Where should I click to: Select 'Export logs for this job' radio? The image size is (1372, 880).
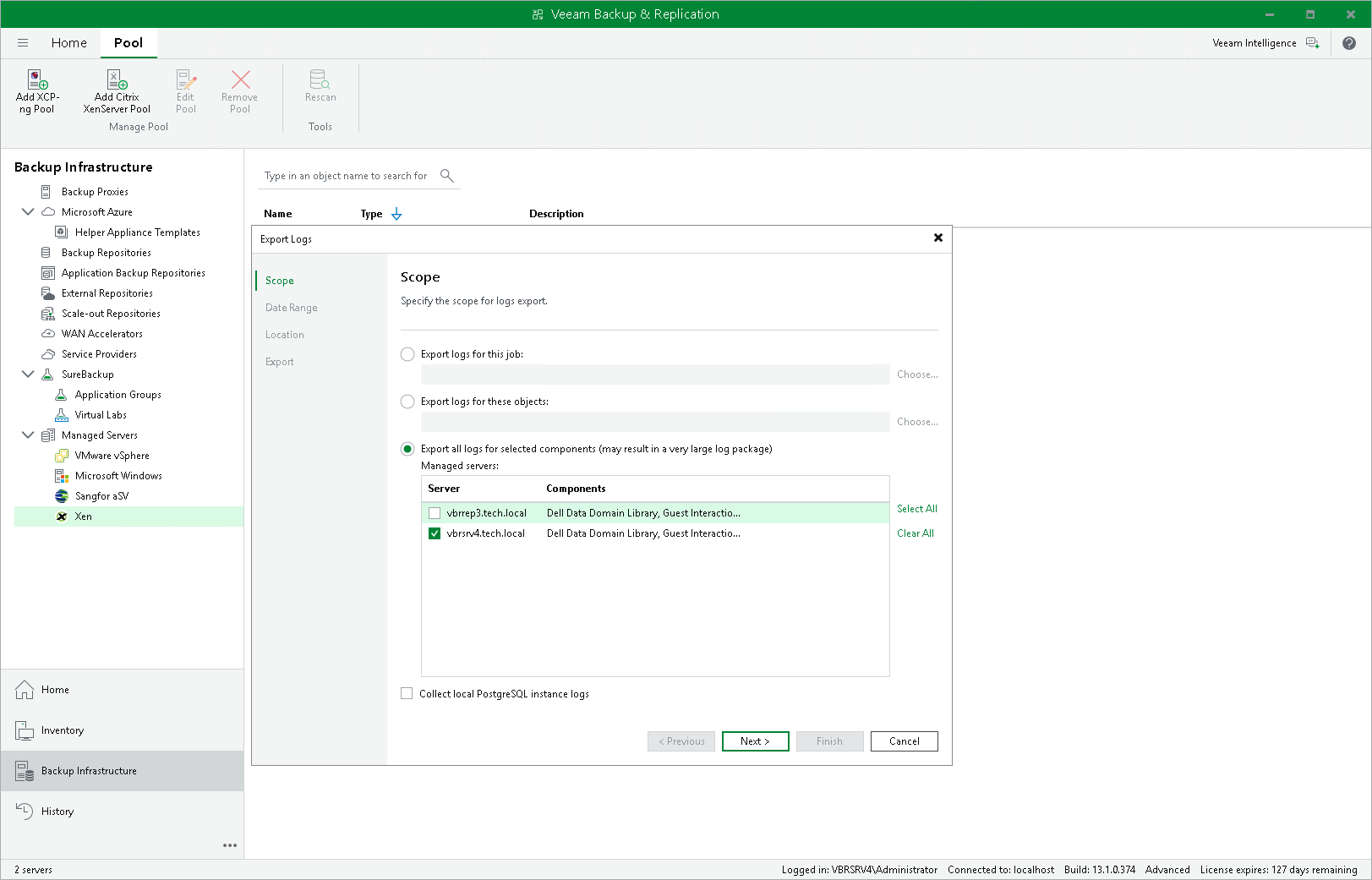click(407, 354)
